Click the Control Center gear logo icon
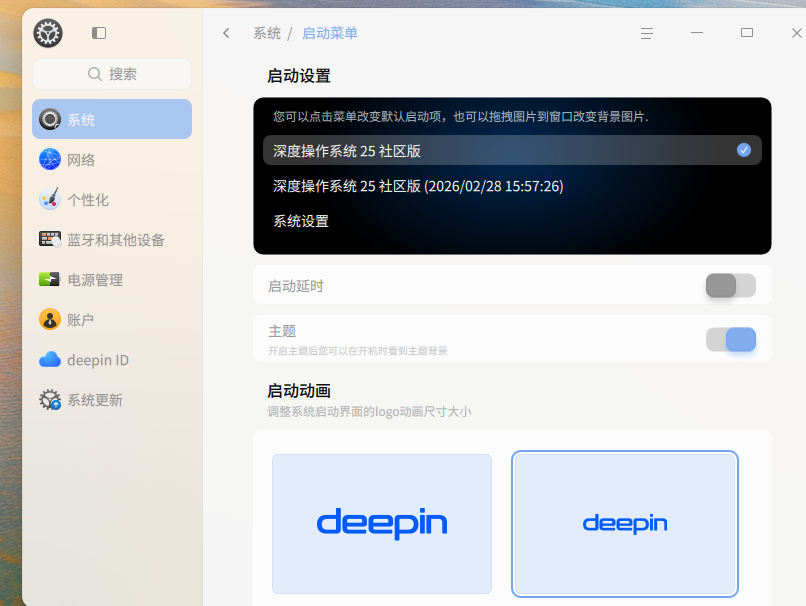Screen dimensions: 806x606 [x=48, y=33]
